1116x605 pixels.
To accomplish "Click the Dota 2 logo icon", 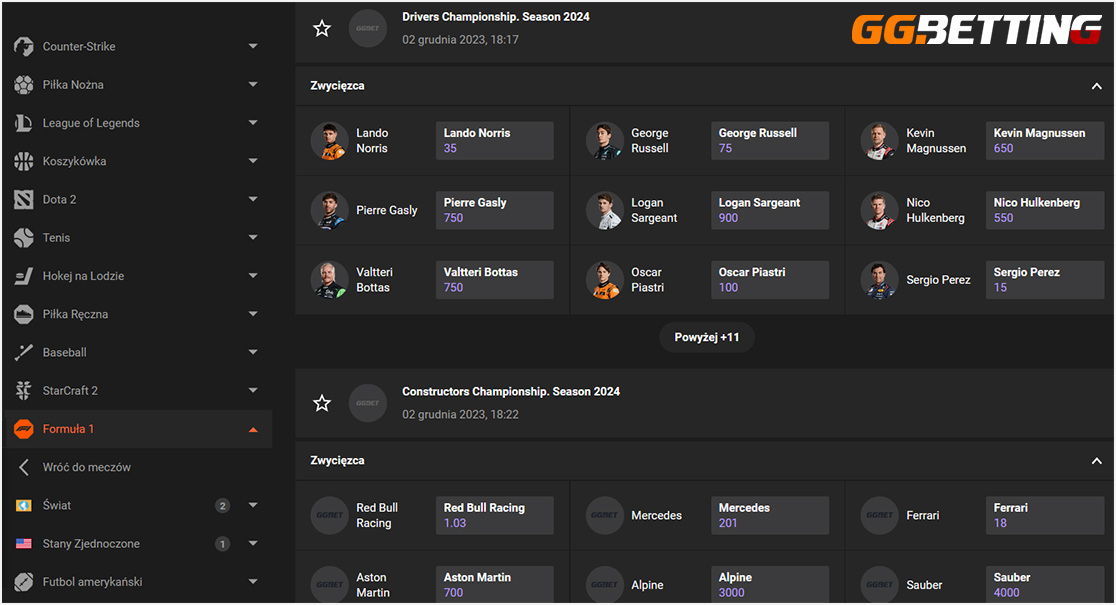I will [23, 199].
